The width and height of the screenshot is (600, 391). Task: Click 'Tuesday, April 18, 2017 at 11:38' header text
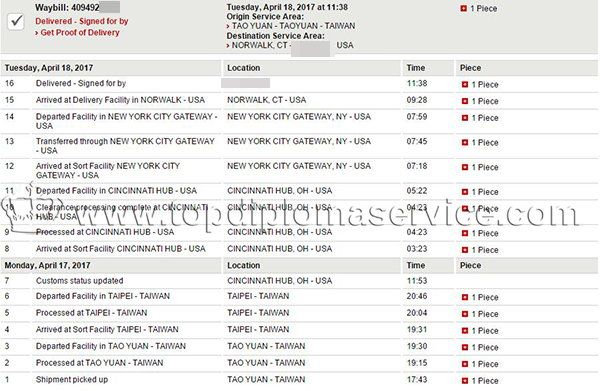[287, 7]
